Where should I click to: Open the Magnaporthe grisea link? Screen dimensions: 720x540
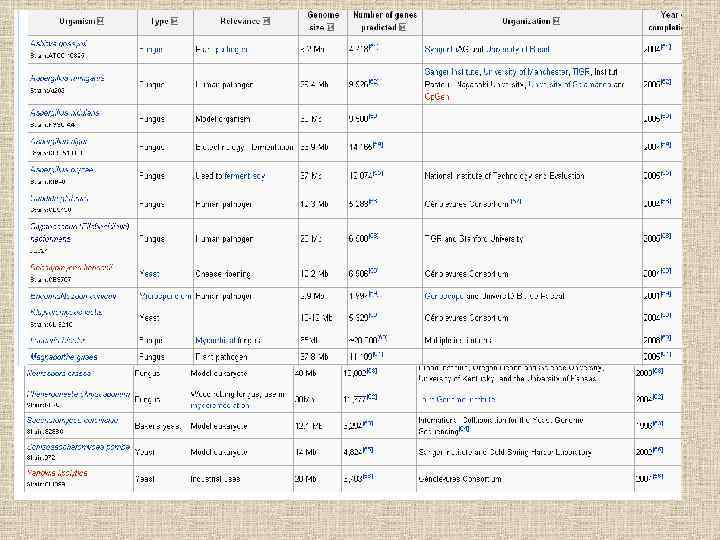coord(64,357)
